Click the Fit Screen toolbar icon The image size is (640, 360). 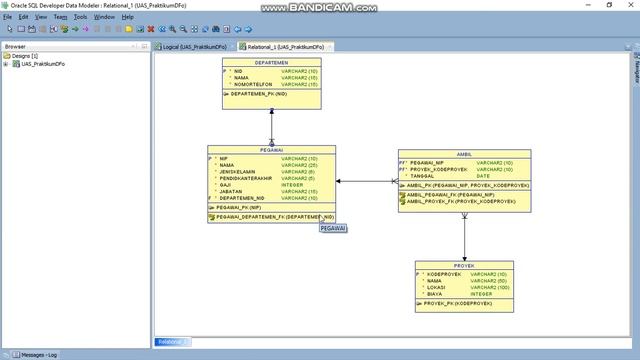click(x=194, y=29)
